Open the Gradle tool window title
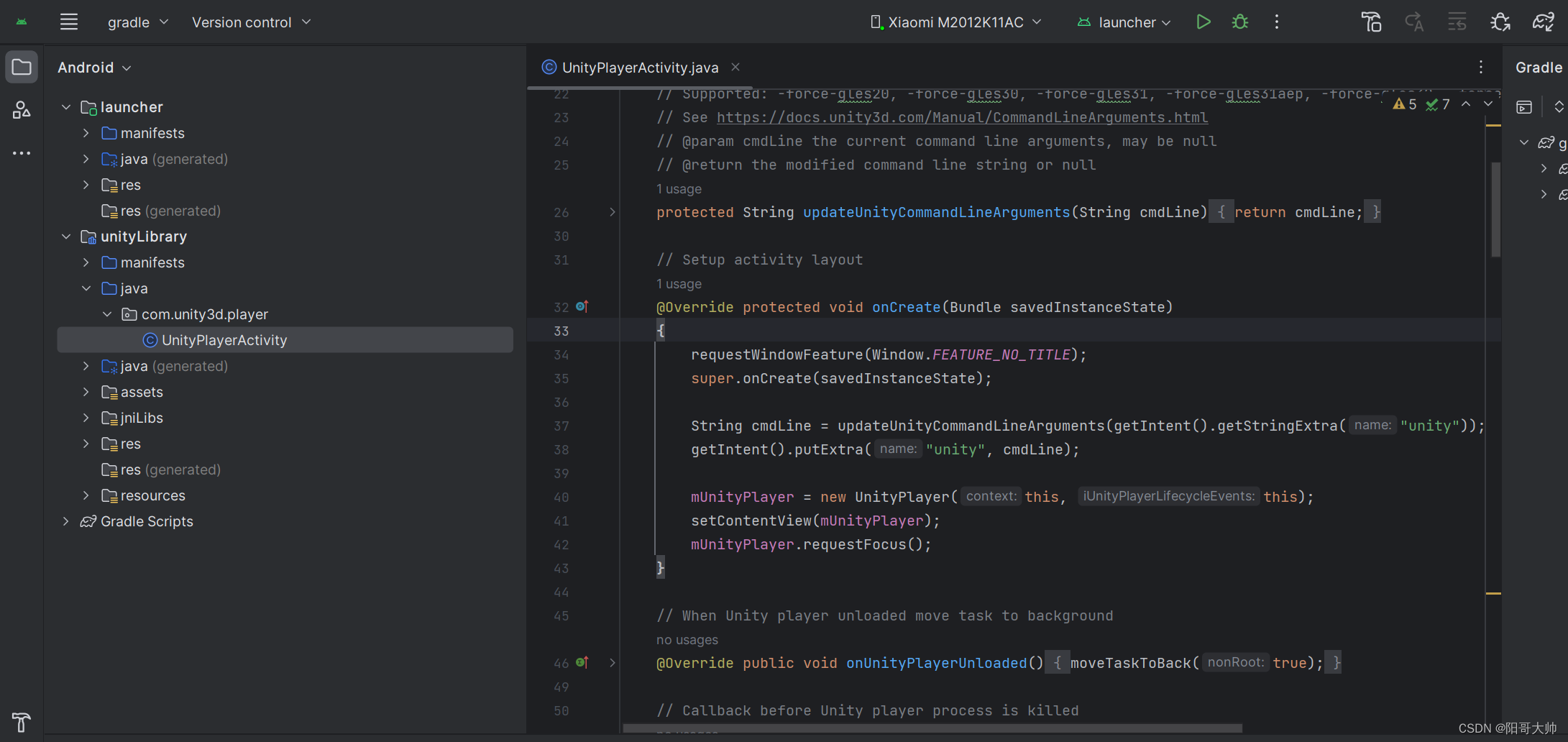1568x742 pixels. click(x=1539, y=68)
